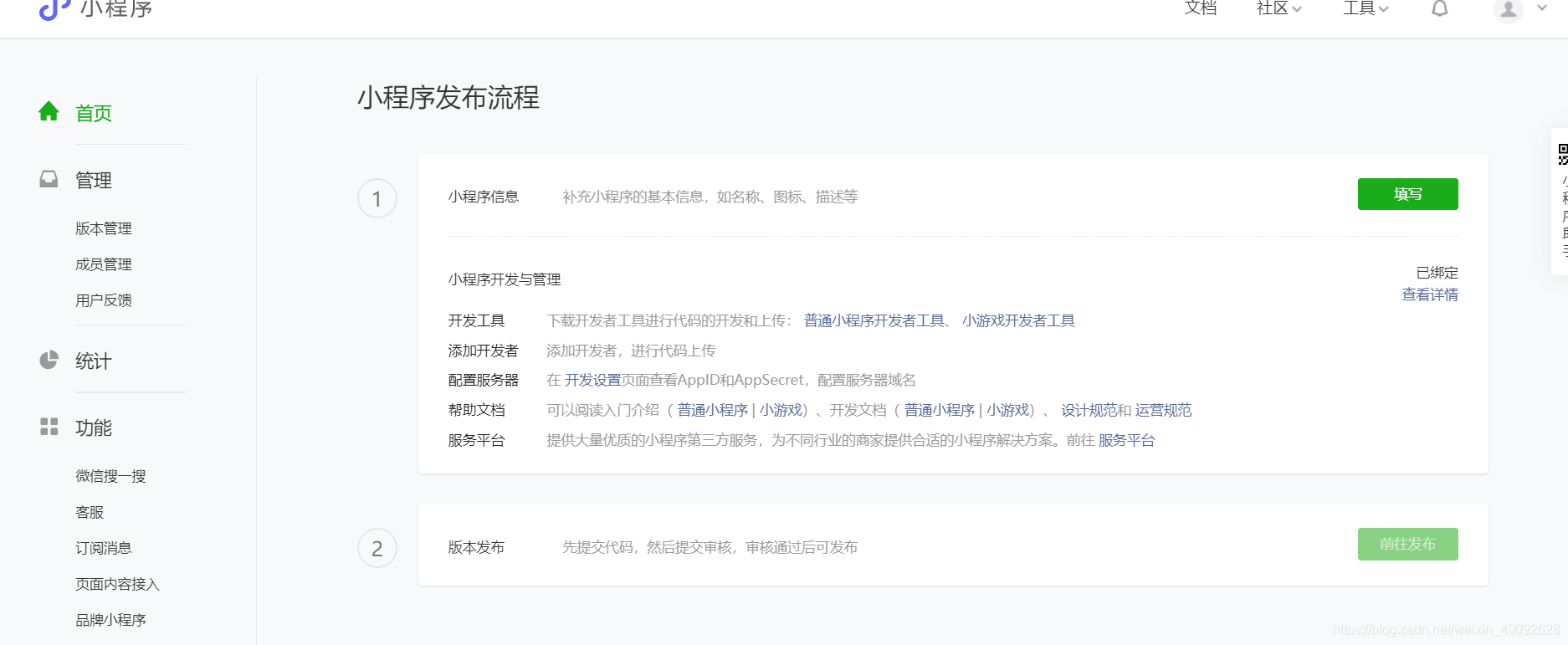
Task: Click the 小程序 logo icon
Action: pos(54,8)
